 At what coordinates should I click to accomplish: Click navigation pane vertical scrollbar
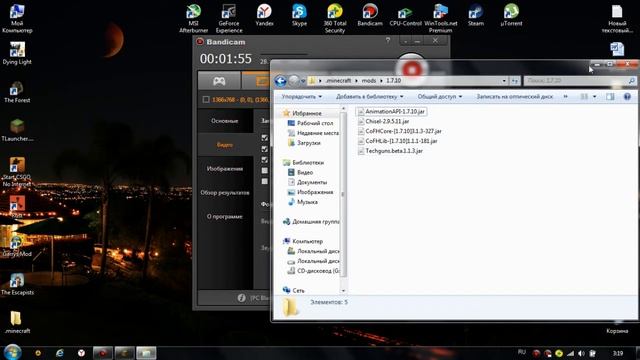click(x=343, y=195)
